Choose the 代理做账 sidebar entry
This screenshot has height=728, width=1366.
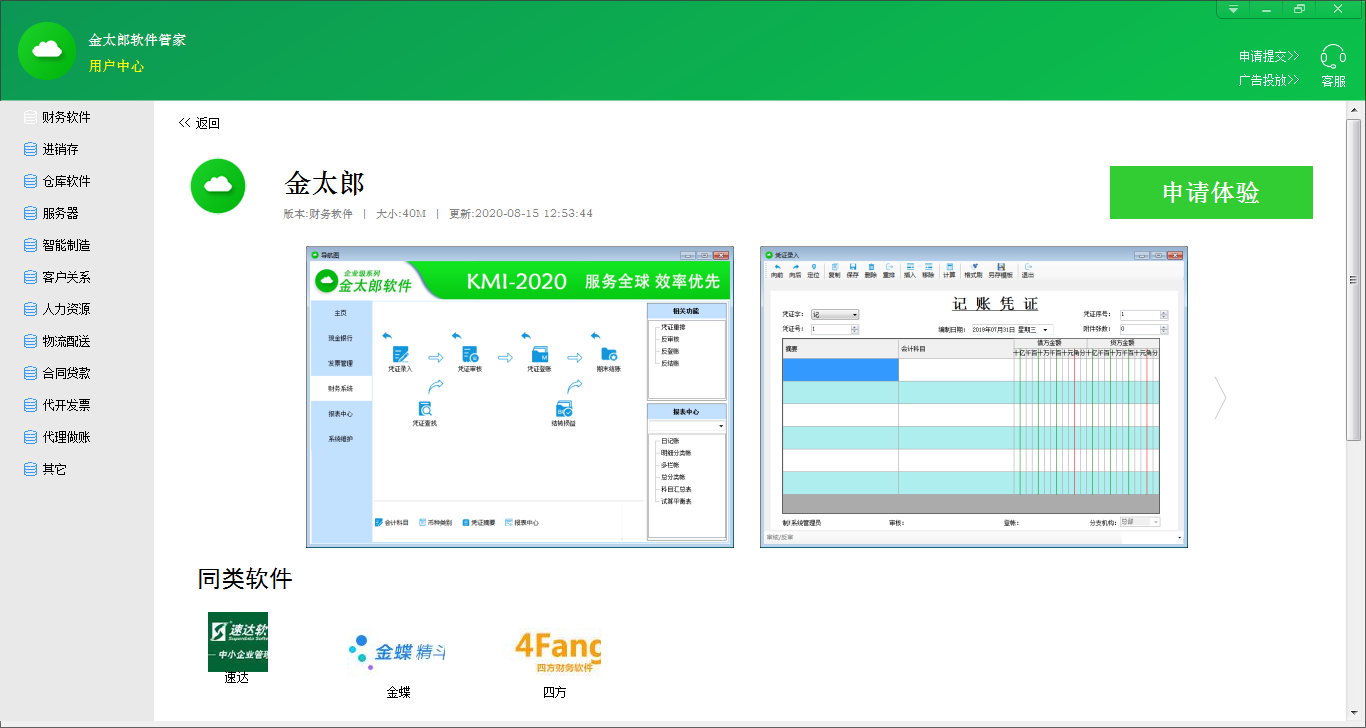66,437
